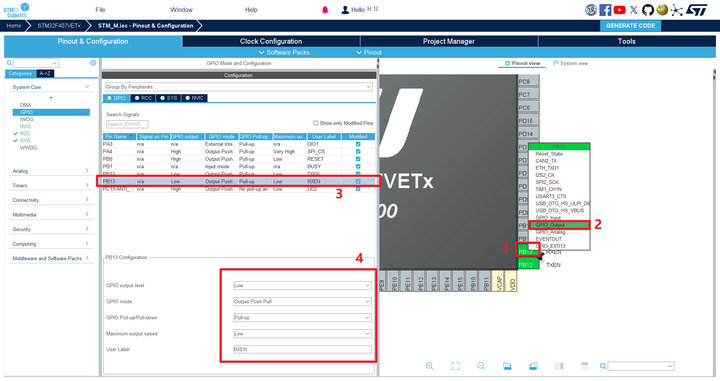Click the fit-to-screen frame icon
This screenshot has width=720, height=381.
[455, 366]
